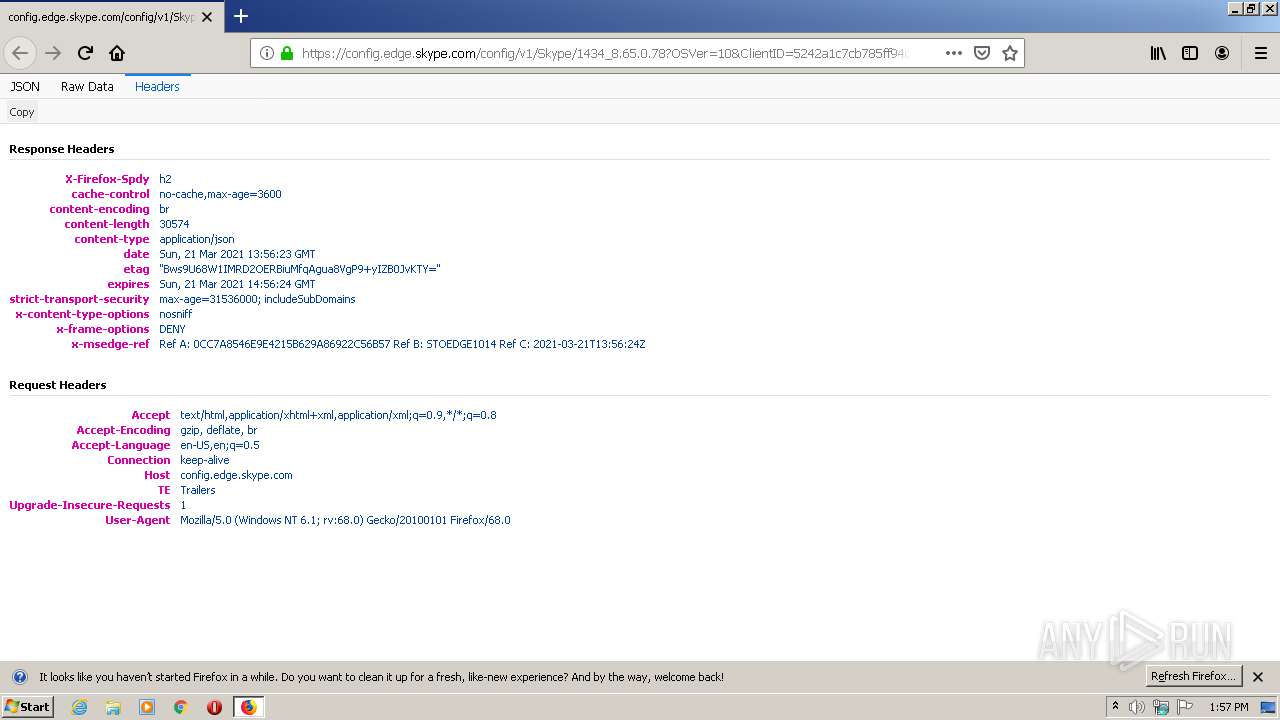Show hidden tray icons arrow
The image size is (1280, 720).
[x=1115, y=707]
